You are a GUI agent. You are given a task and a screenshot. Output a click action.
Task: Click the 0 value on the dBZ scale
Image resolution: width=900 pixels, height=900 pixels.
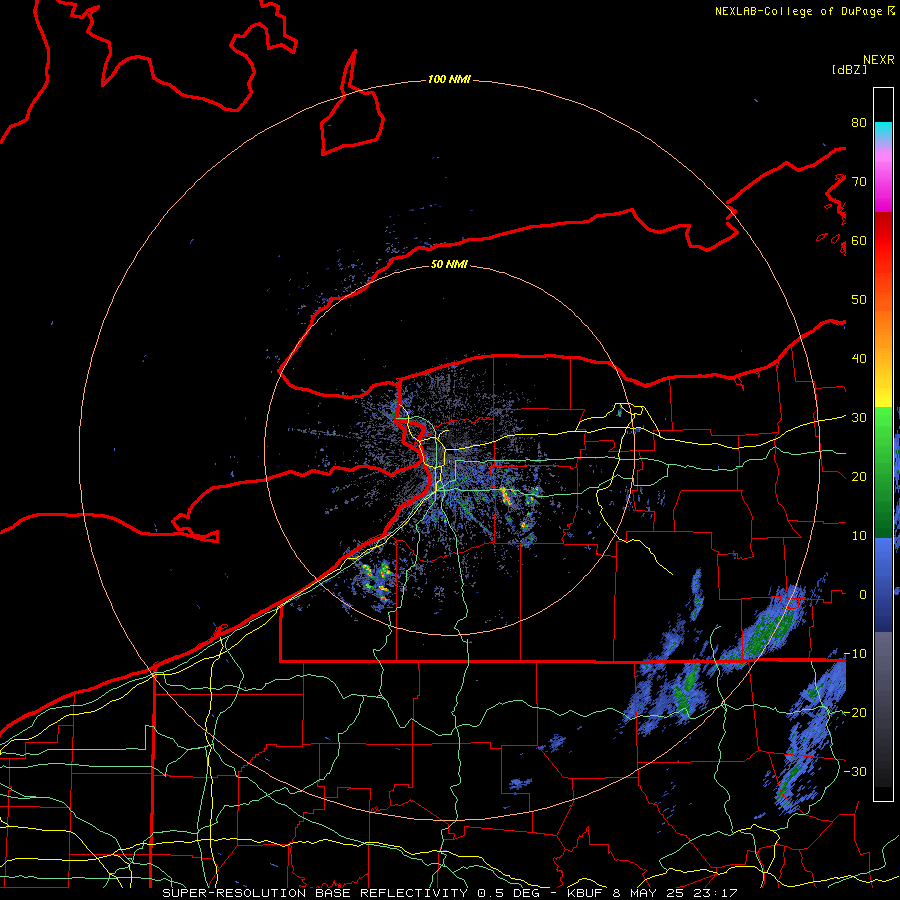[x=863, y=595]
